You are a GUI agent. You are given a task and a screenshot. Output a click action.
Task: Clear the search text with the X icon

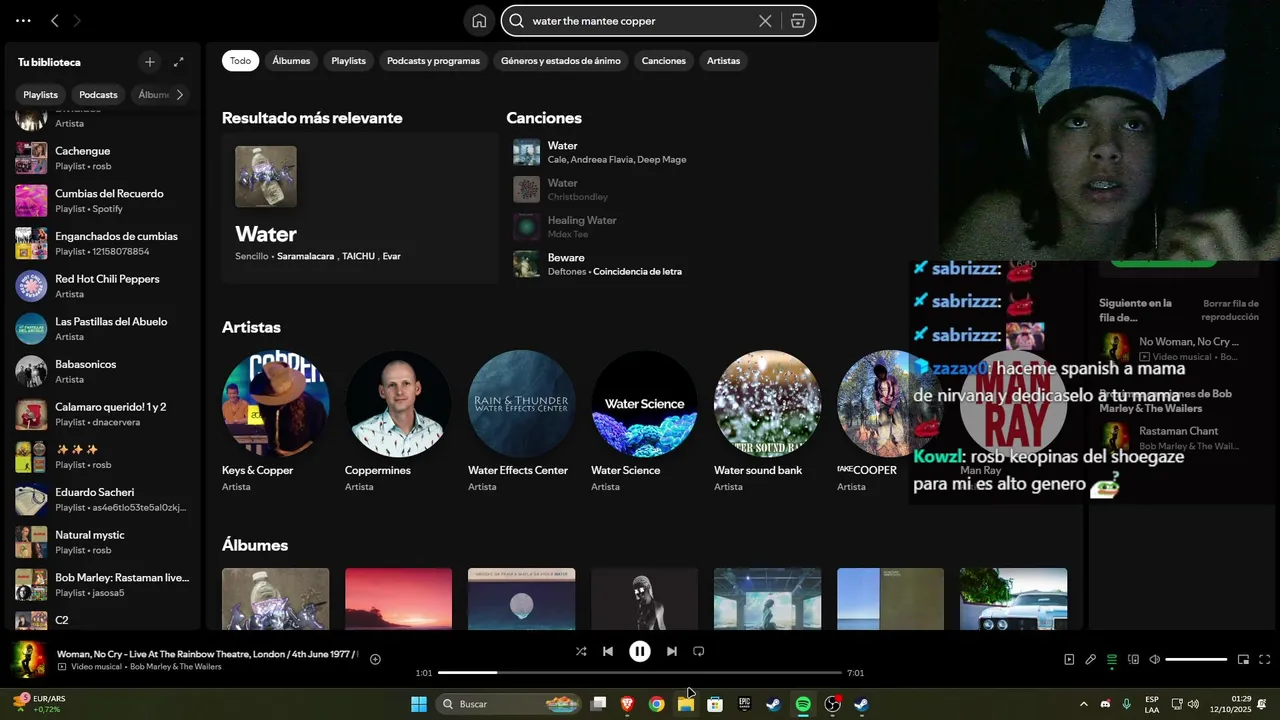pyautogui.click(x=765, y=21)
